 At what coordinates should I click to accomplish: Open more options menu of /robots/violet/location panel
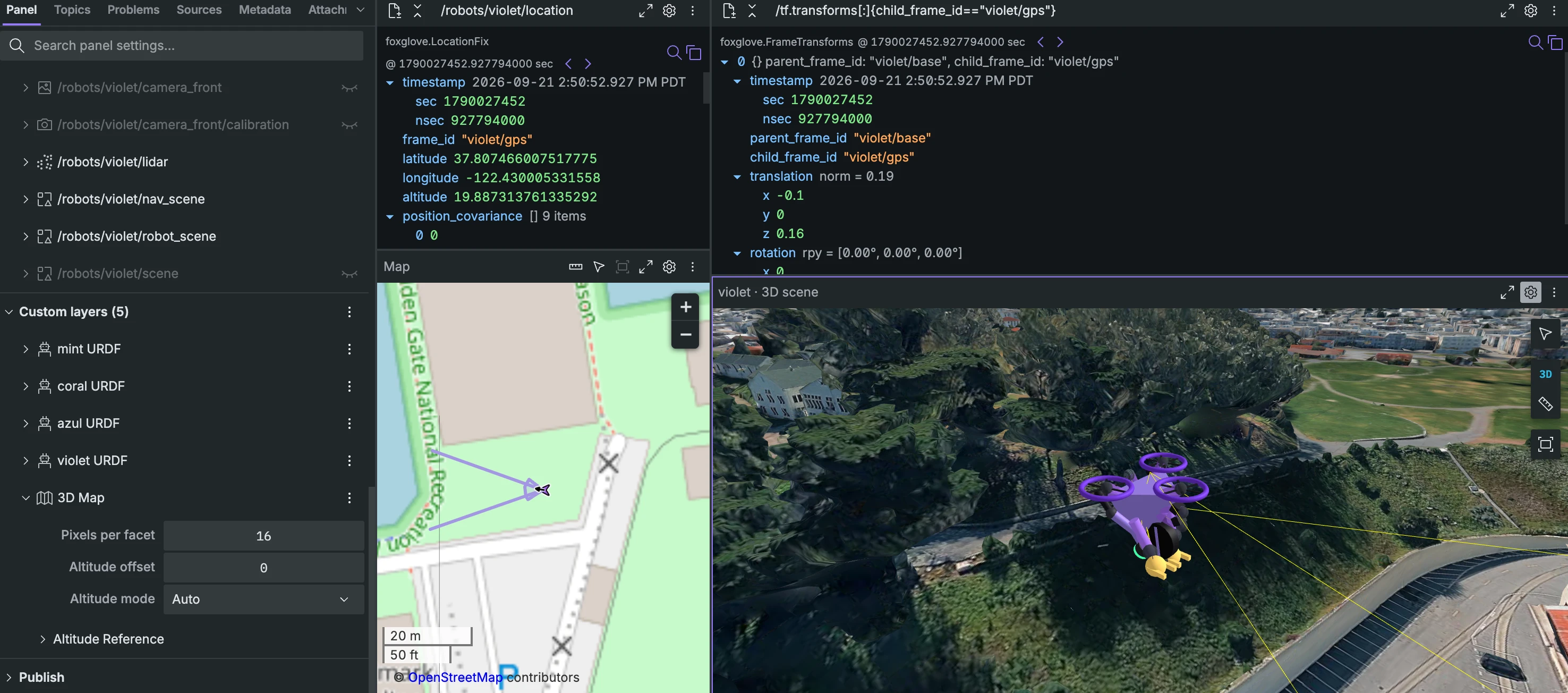point(692,10)
